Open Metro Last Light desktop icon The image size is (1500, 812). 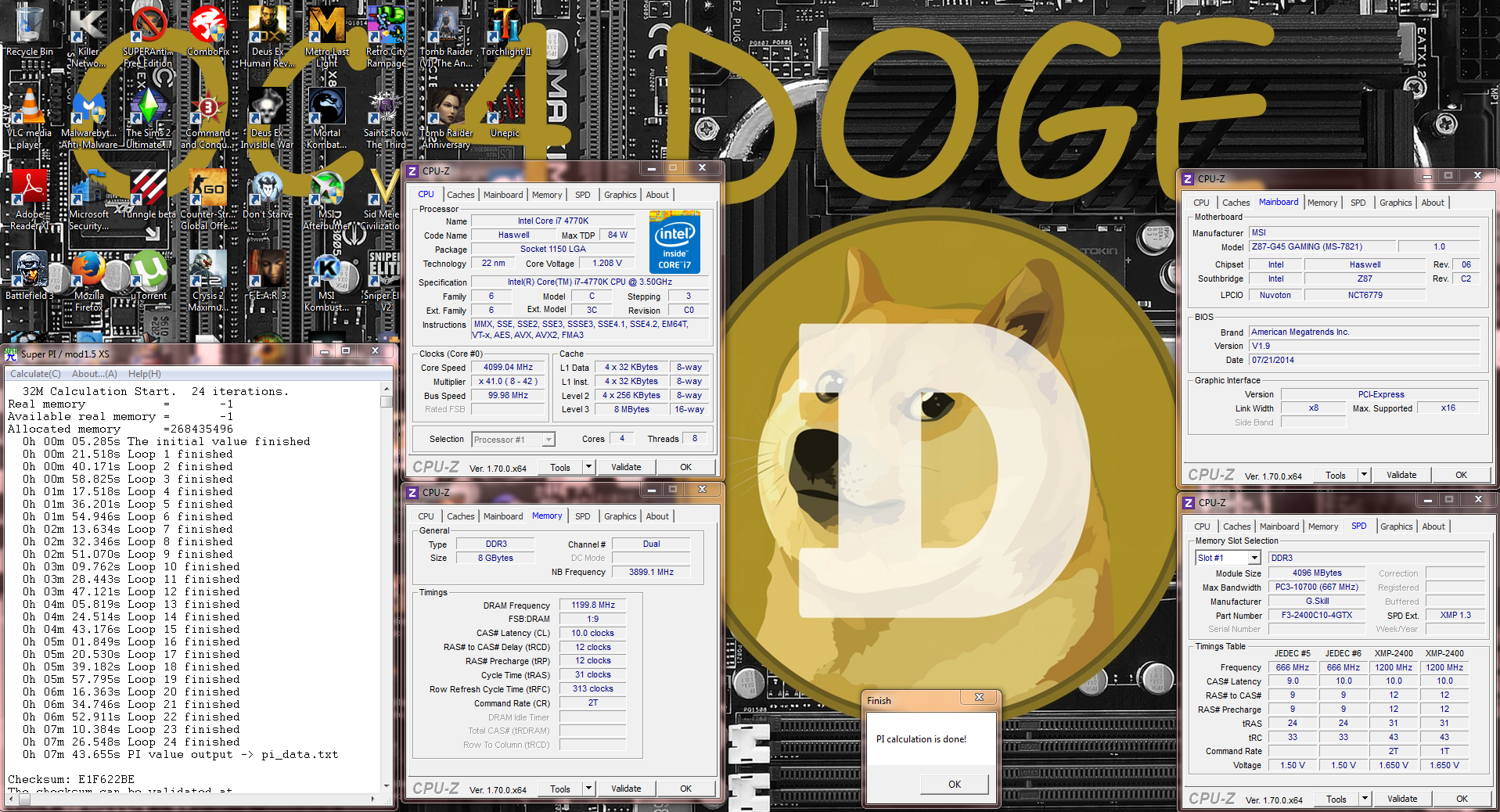(x=327, y=36)
